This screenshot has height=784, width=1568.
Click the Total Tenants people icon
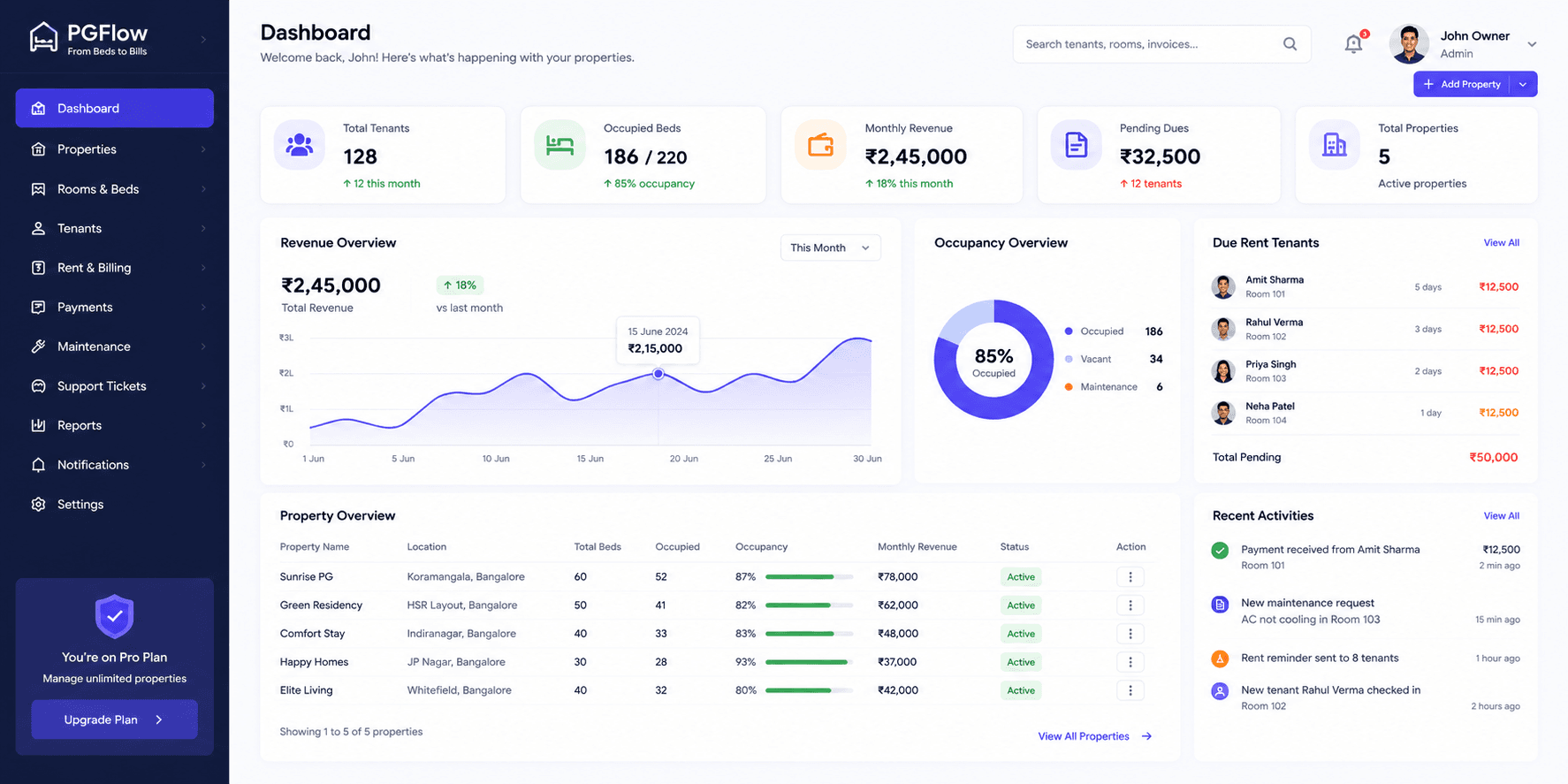300,144
